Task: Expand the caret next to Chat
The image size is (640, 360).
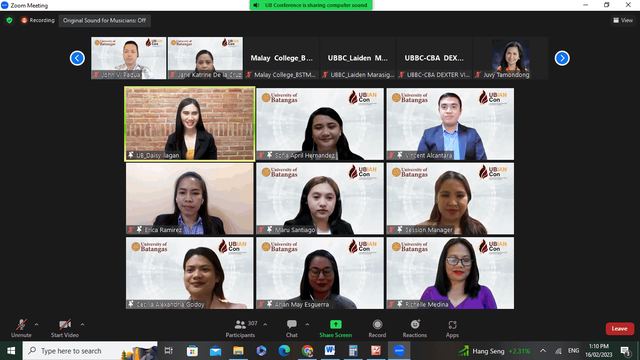Action: pyautogui.click(x=307, y=324)
